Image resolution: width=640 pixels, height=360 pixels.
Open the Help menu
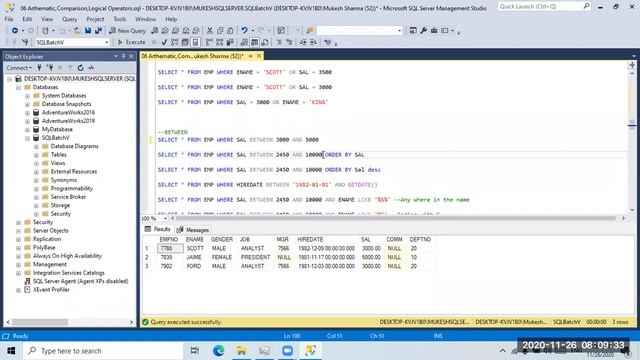pos(171,19)
